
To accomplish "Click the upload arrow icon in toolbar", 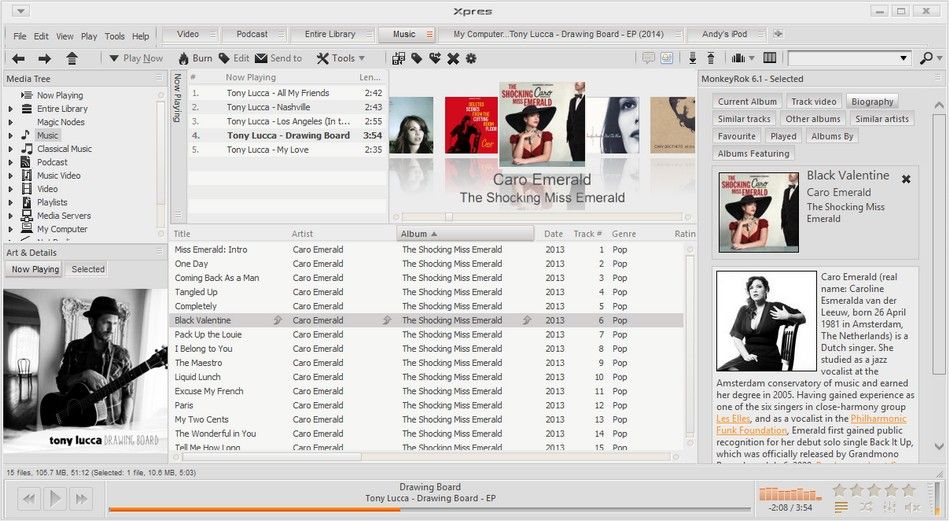I will 711,58.
